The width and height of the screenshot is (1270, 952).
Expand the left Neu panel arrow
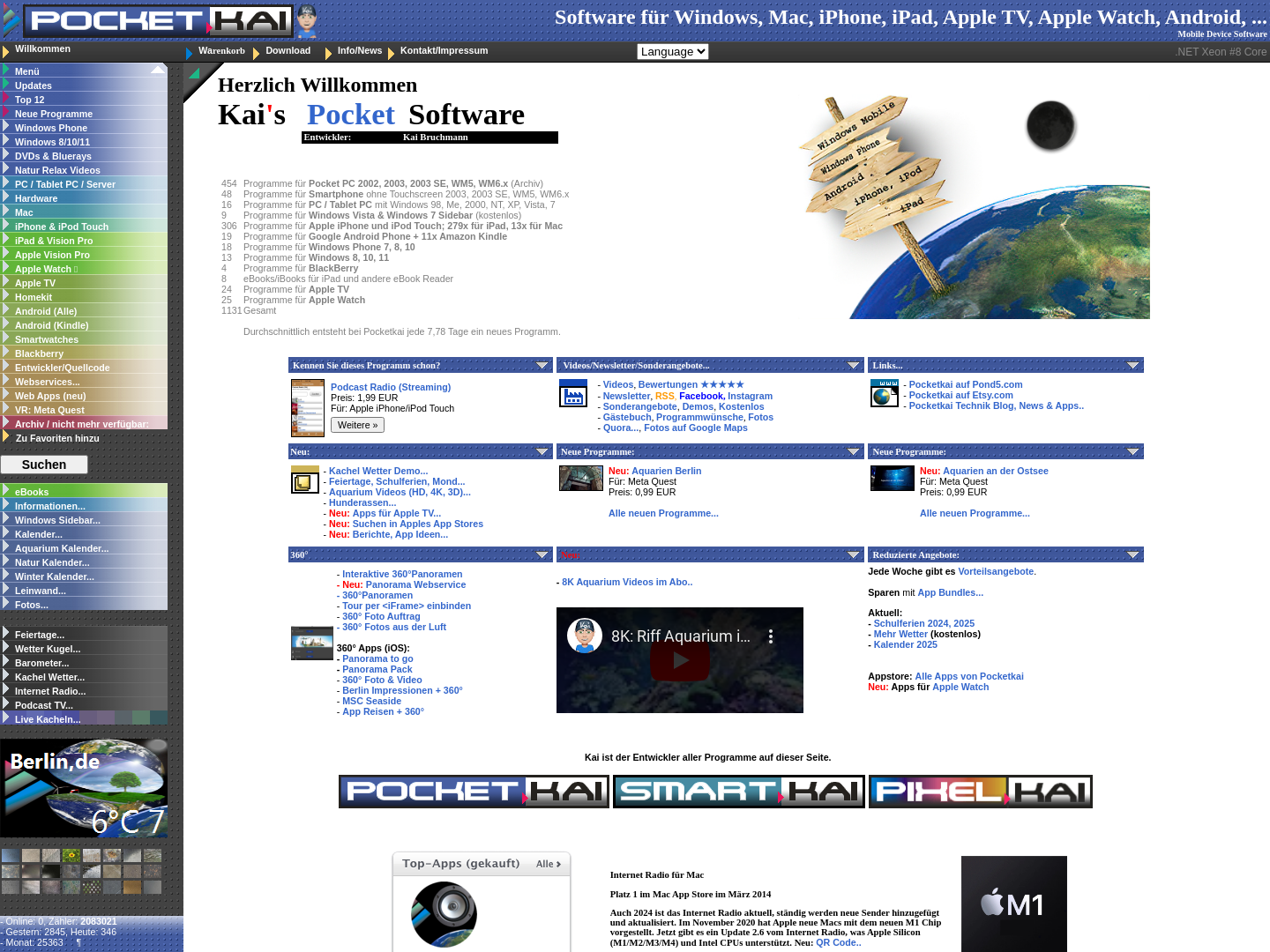tap(542, 451)
